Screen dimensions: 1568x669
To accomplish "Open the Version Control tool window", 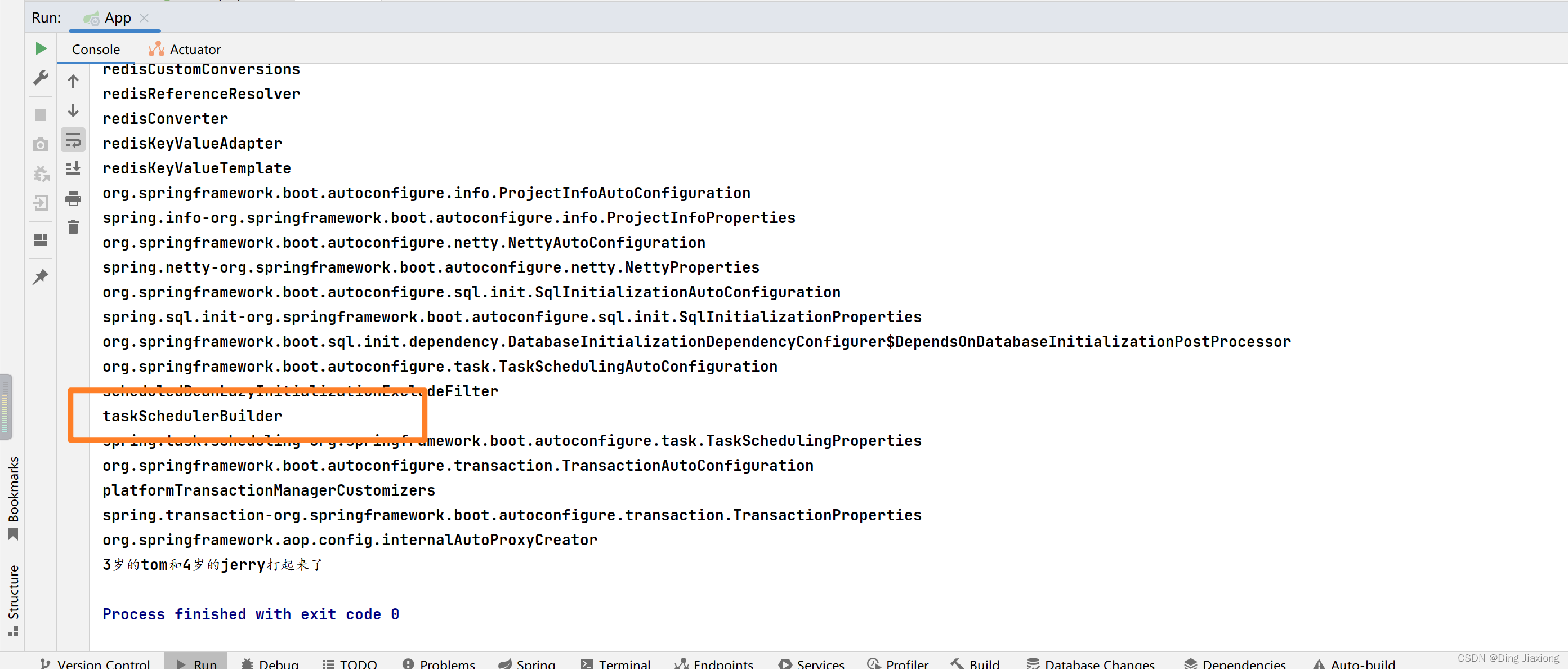I will (95, 663).
